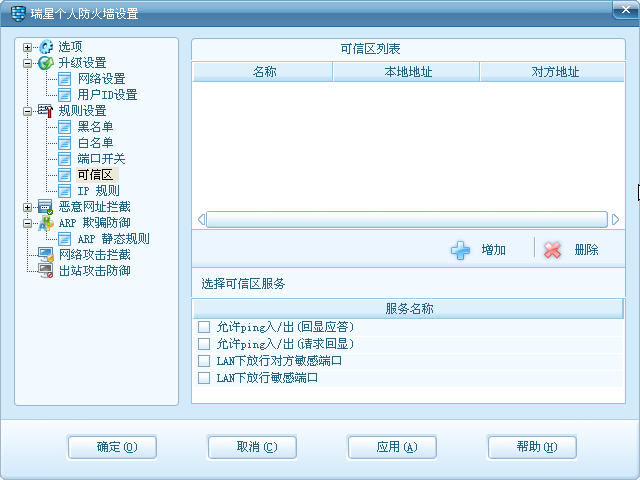Click the Rising firewall title bar icon
The width and height of the screenshot is (640, 480).
(x=18, y=13)
